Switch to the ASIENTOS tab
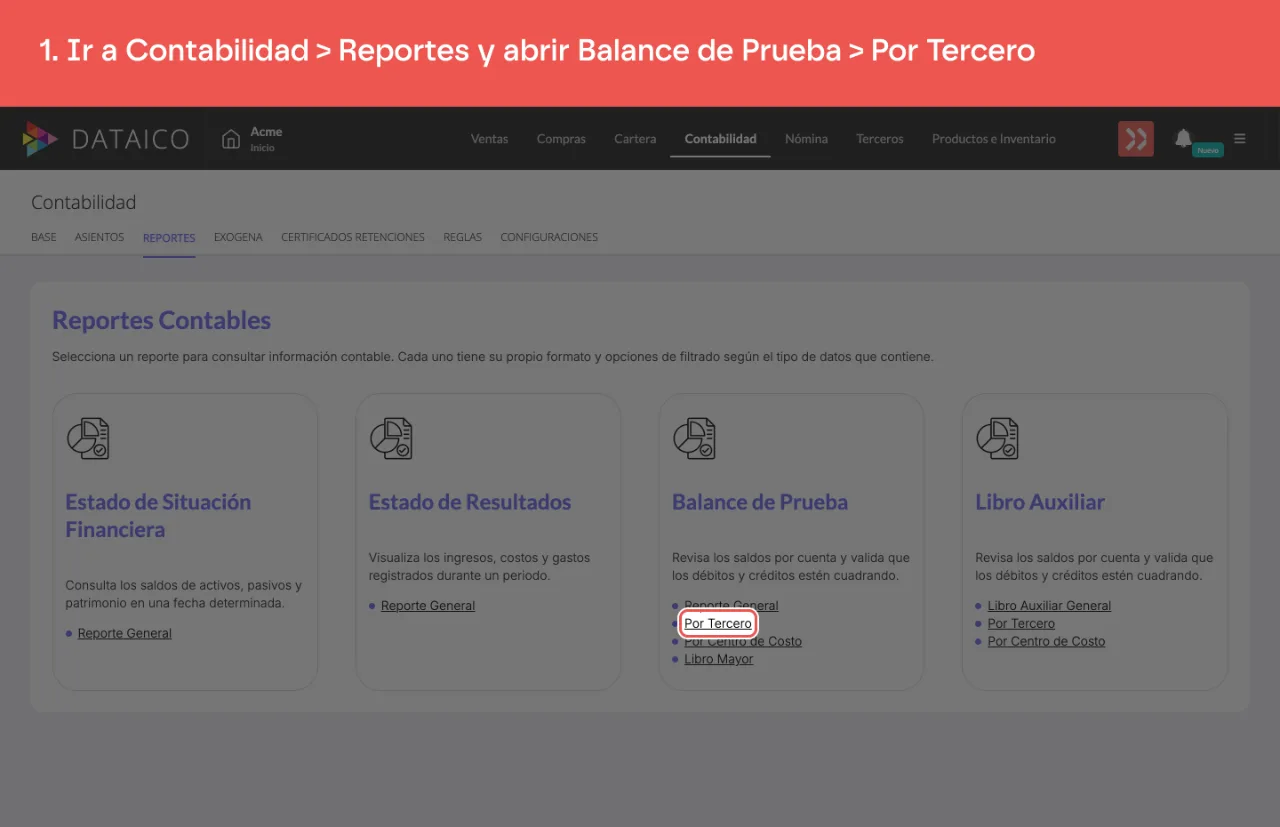The height and width of the screenshot is (827, 1280). (x=99, y=237)
